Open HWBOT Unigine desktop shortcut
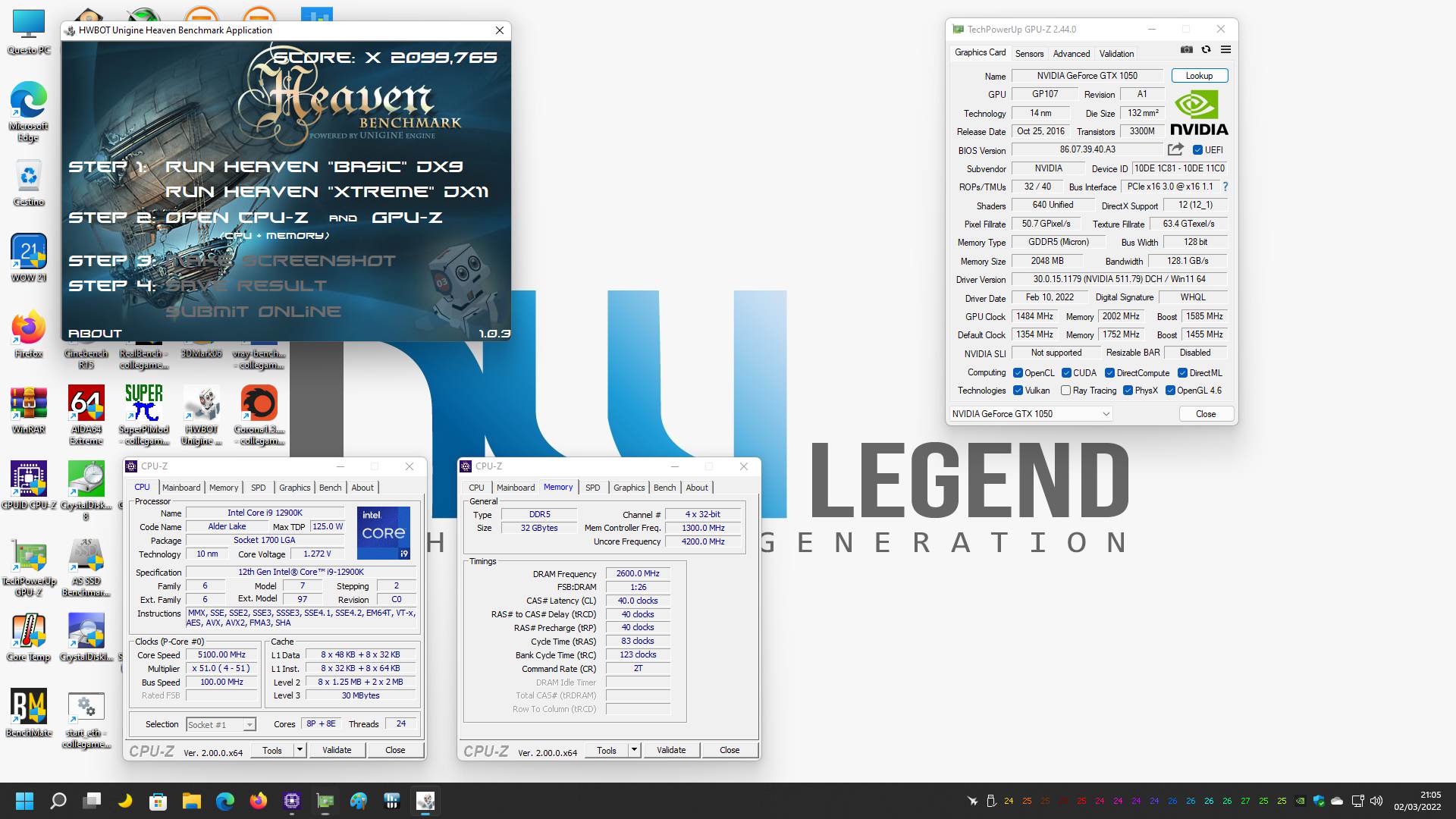The height and width of the screenshot is (819, 1456). (x=201, y=415)
